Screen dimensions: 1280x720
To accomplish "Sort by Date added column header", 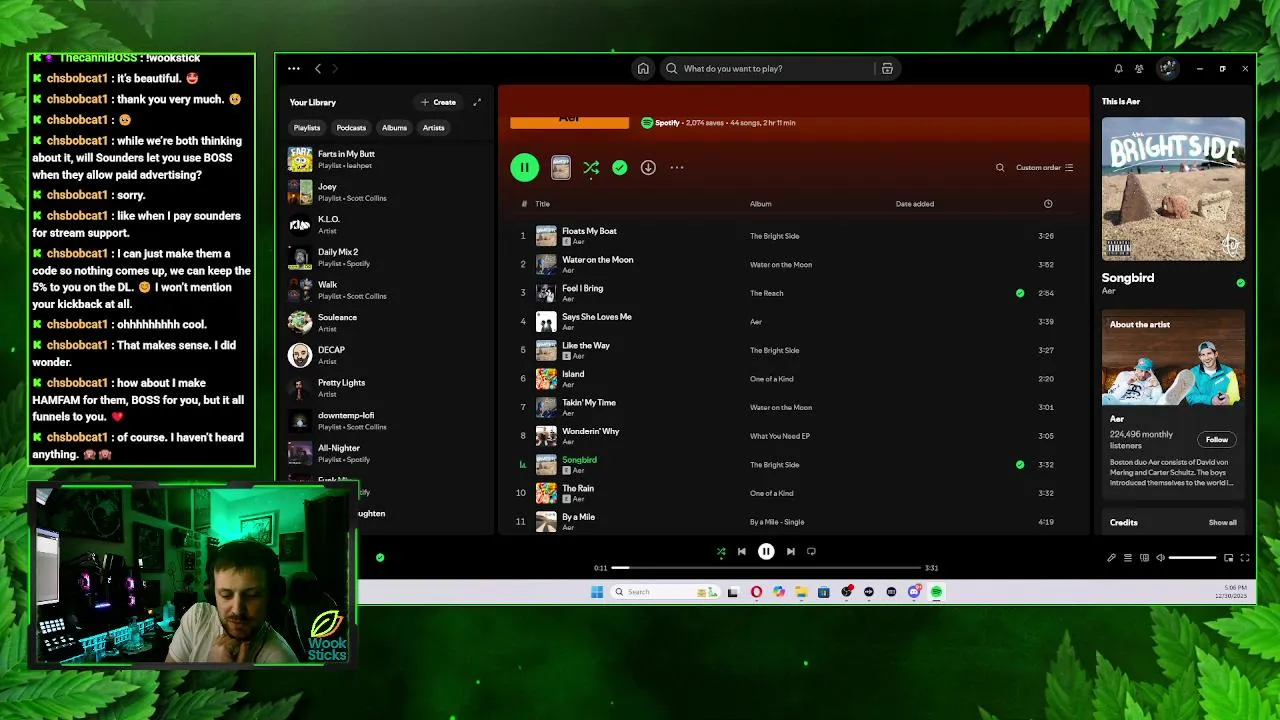I will [915, 204].
